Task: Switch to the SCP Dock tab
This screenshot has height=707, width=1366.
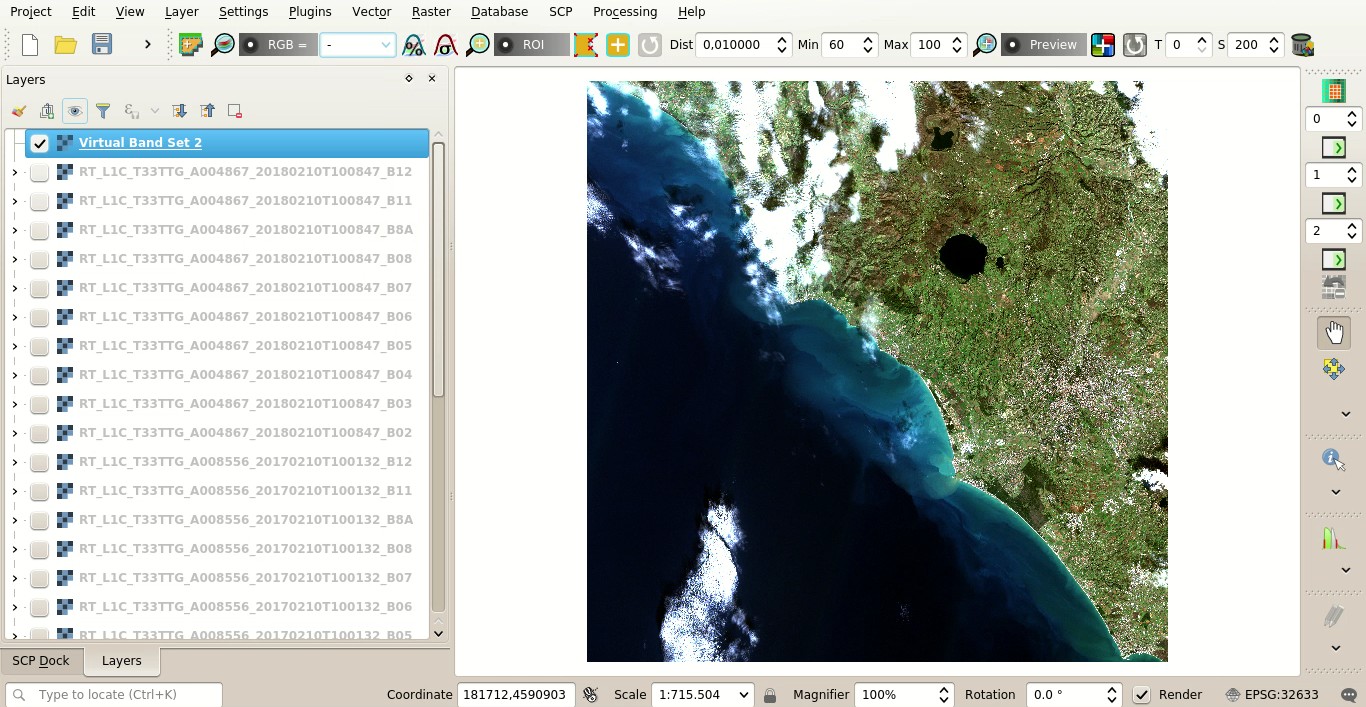Action: click(41, 660)
